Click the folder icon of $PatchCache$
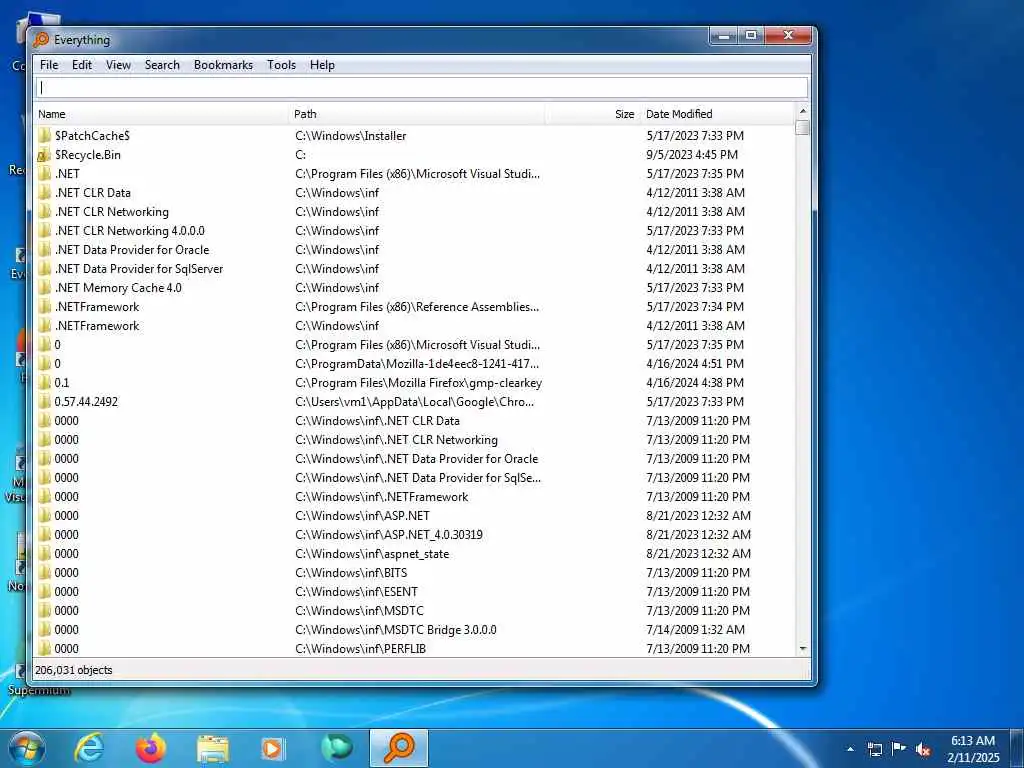This screenshot has height=768, width=1024. (44, 136)
